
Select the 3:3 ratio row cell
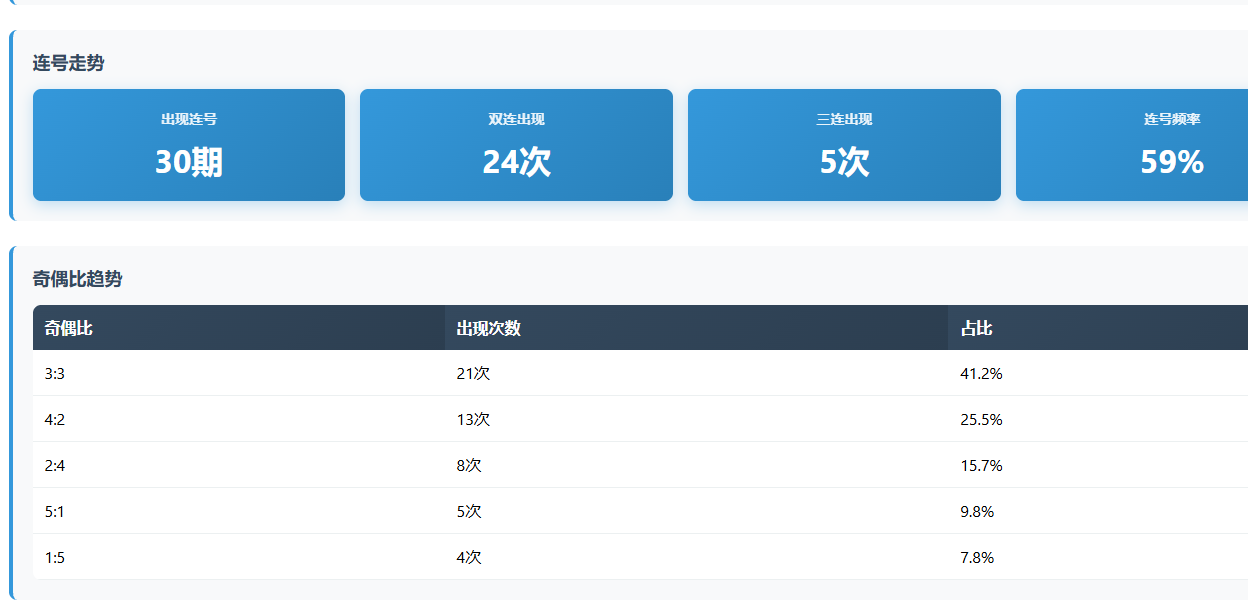click(x=55, y=373)
